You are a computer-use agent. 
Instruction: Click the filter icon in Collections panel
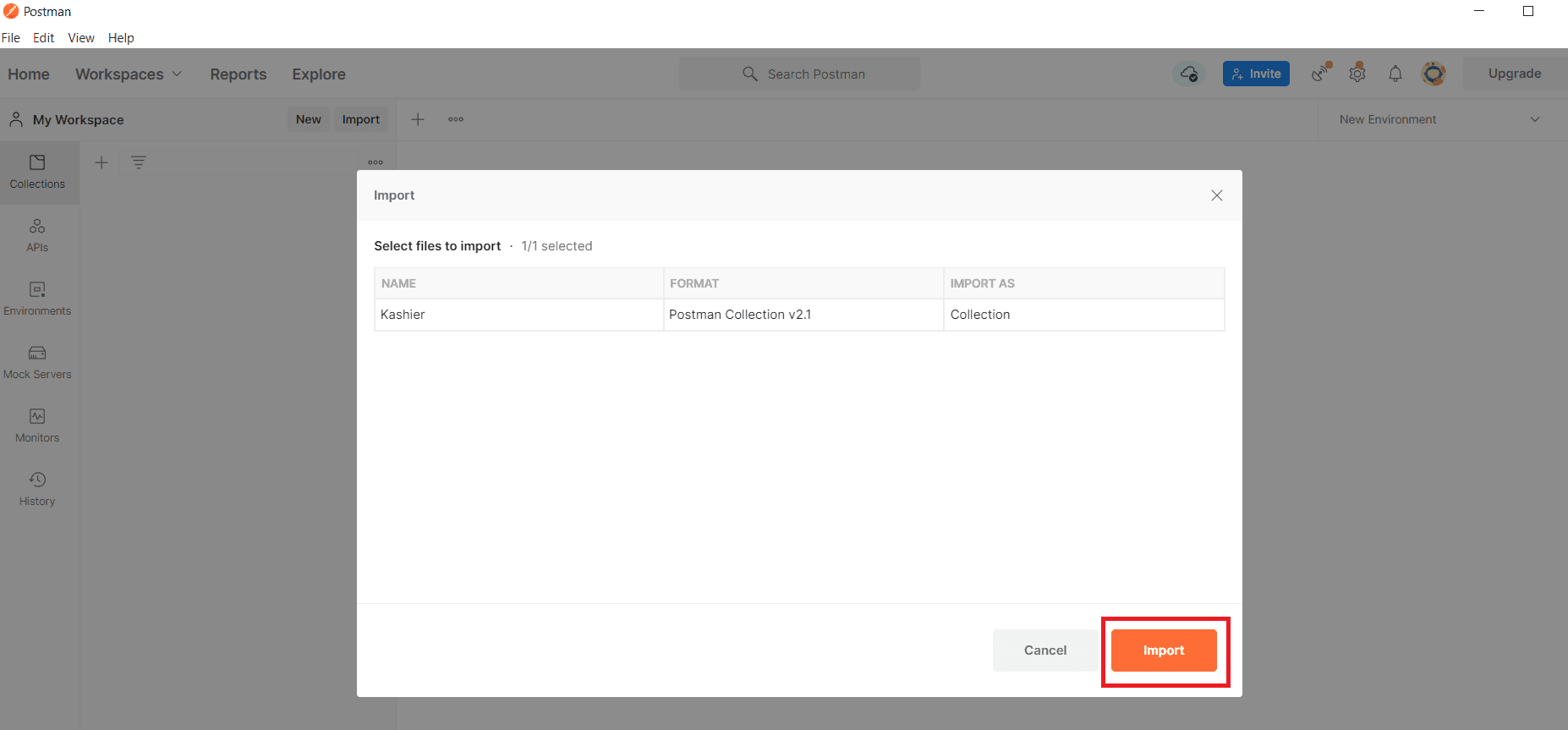click(139, 162)
